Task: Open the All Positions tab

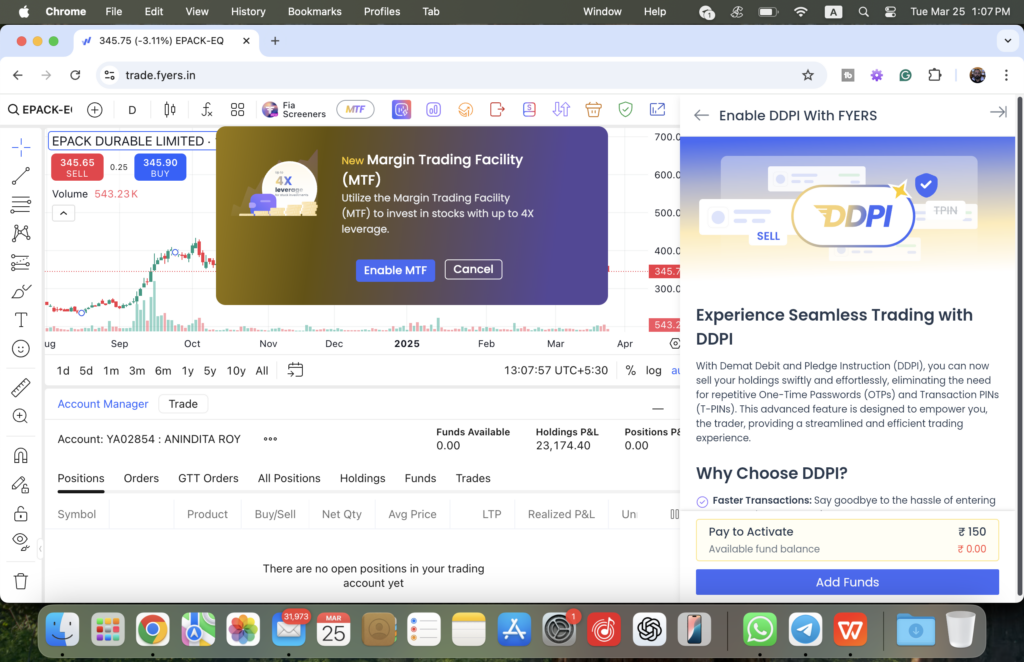Action: tap(289, 479)
